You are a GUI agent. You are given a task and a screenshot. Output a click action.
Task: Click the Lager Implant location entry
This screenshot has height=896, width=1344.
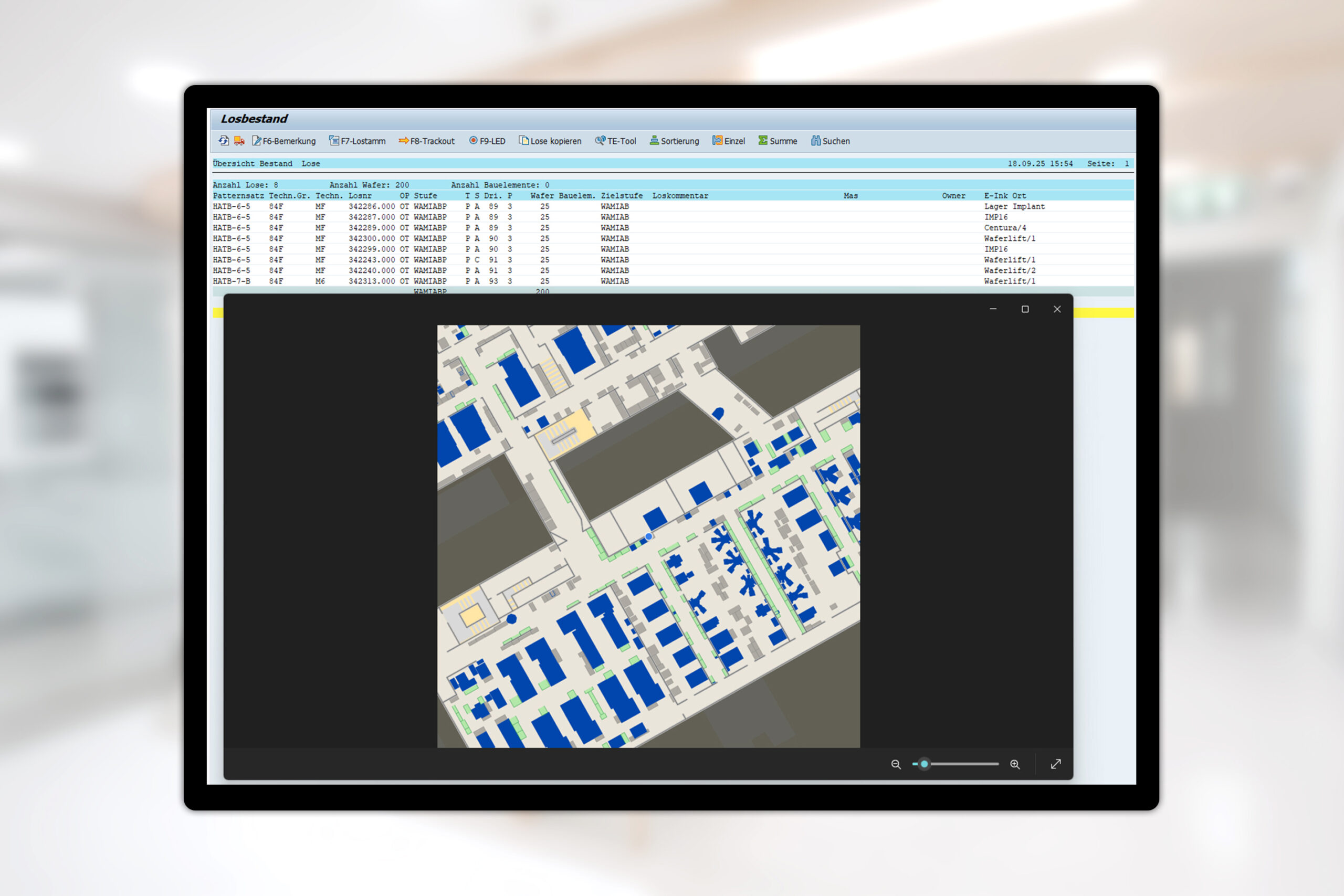pyautogui.click(x=1014, y=206)
